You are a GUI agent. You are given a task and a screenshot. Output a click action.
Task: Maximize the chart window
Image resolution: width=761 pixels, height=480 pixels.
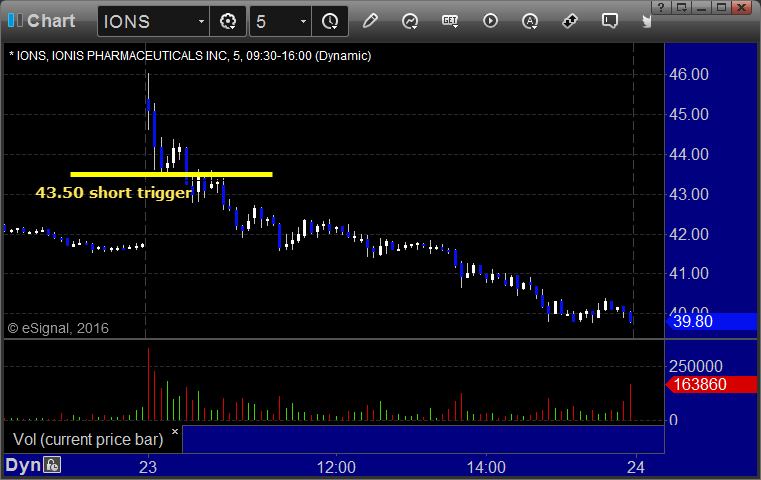tap(721, 7)
